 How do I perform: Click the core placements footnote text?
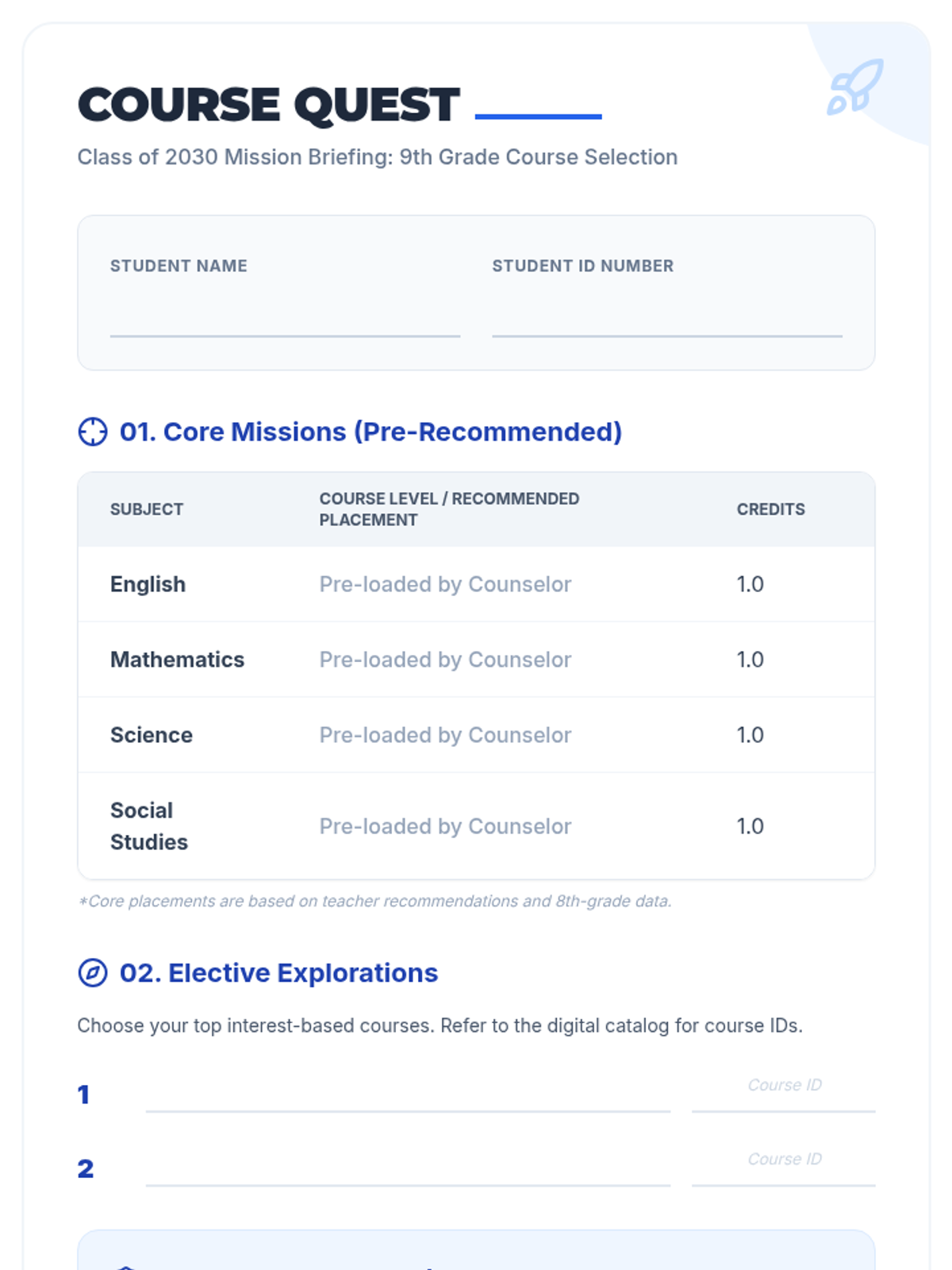[374, 901]
